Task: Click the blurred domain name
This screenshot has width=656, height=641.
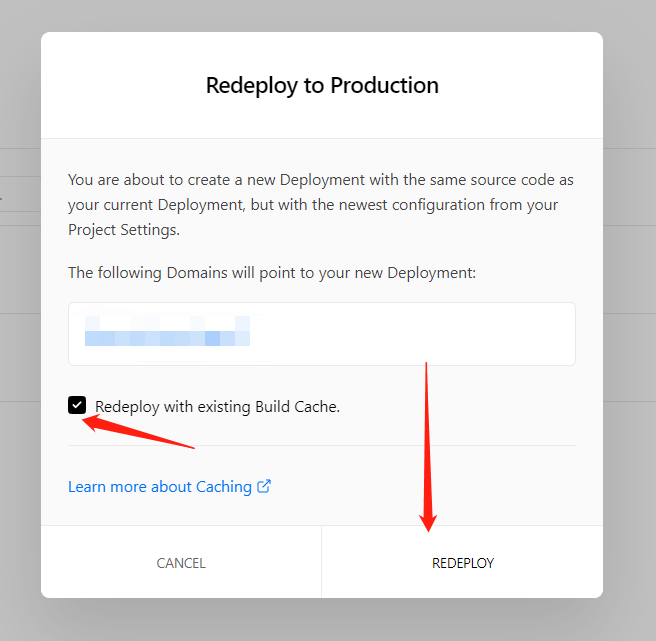Action: point(166,331)
